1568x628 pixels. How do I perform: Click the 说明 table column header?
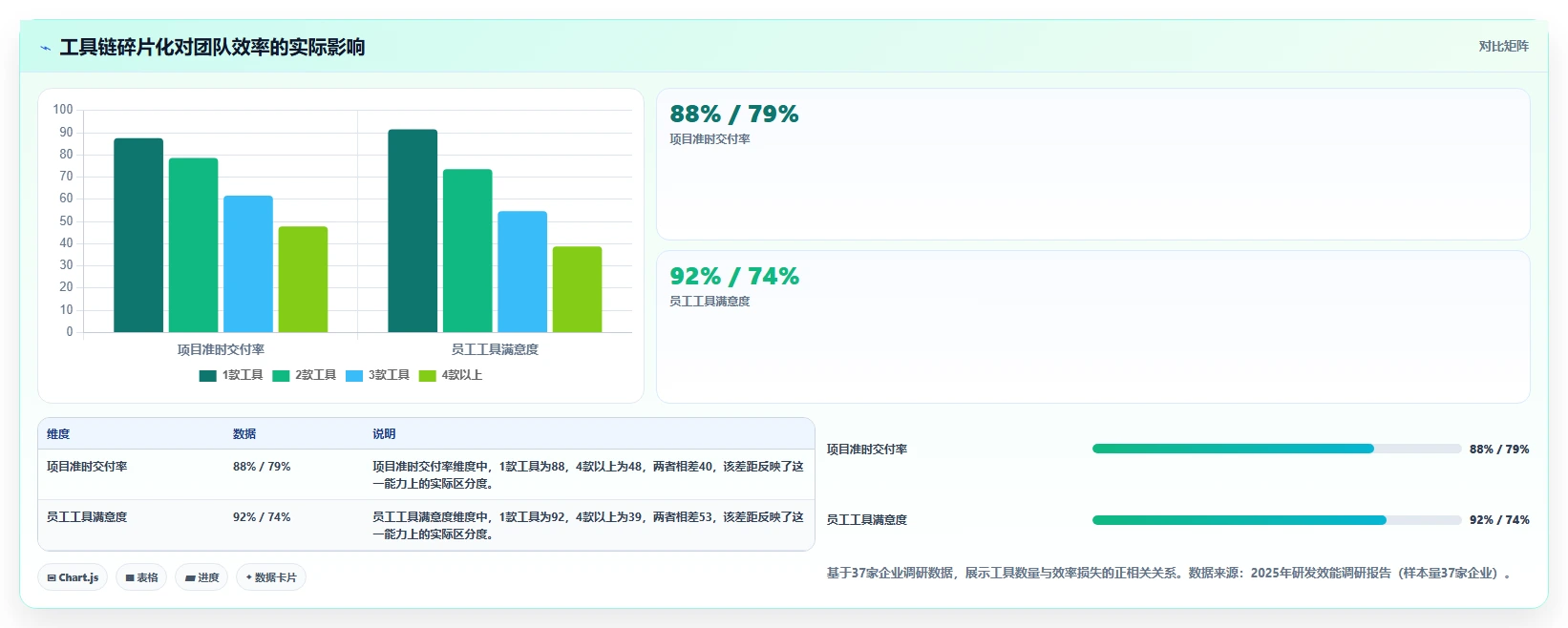(384, 434)
